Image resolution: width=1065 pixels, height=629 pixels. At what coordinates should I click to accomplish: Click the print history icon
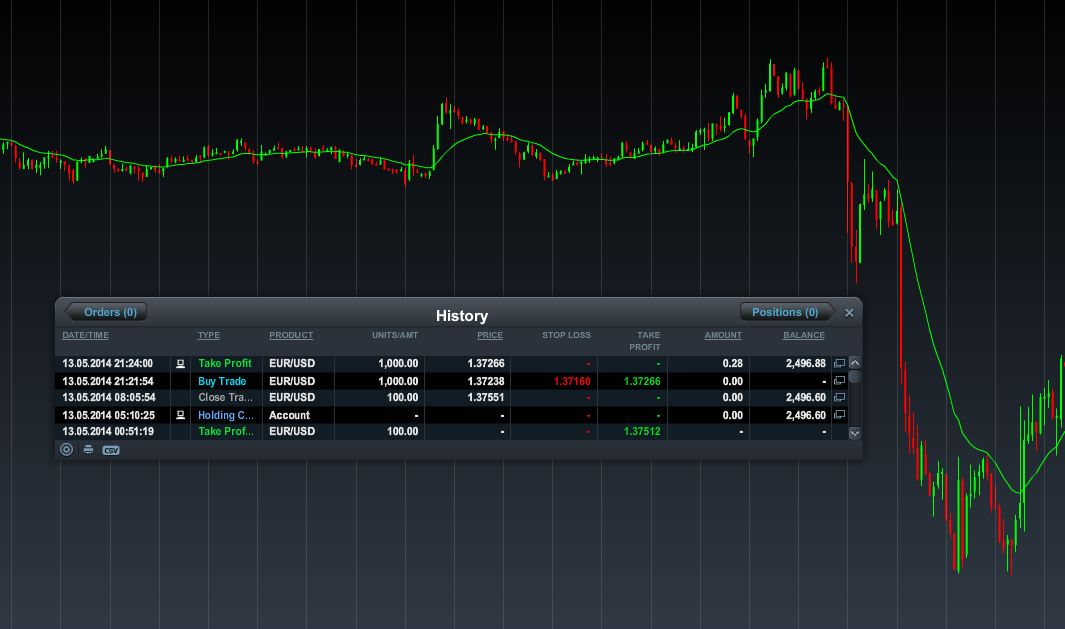88,450
